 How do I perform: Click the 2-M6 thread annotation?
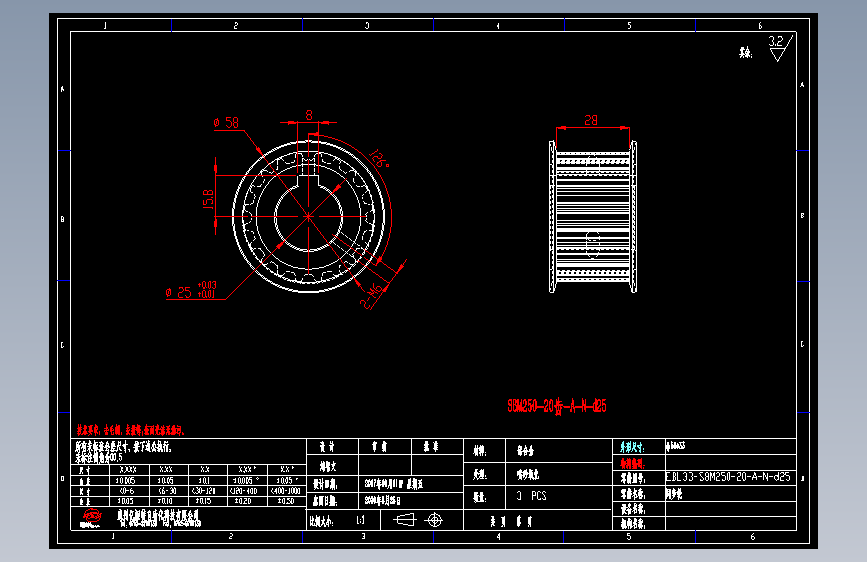pyautogui.click(x=371, y=296)
